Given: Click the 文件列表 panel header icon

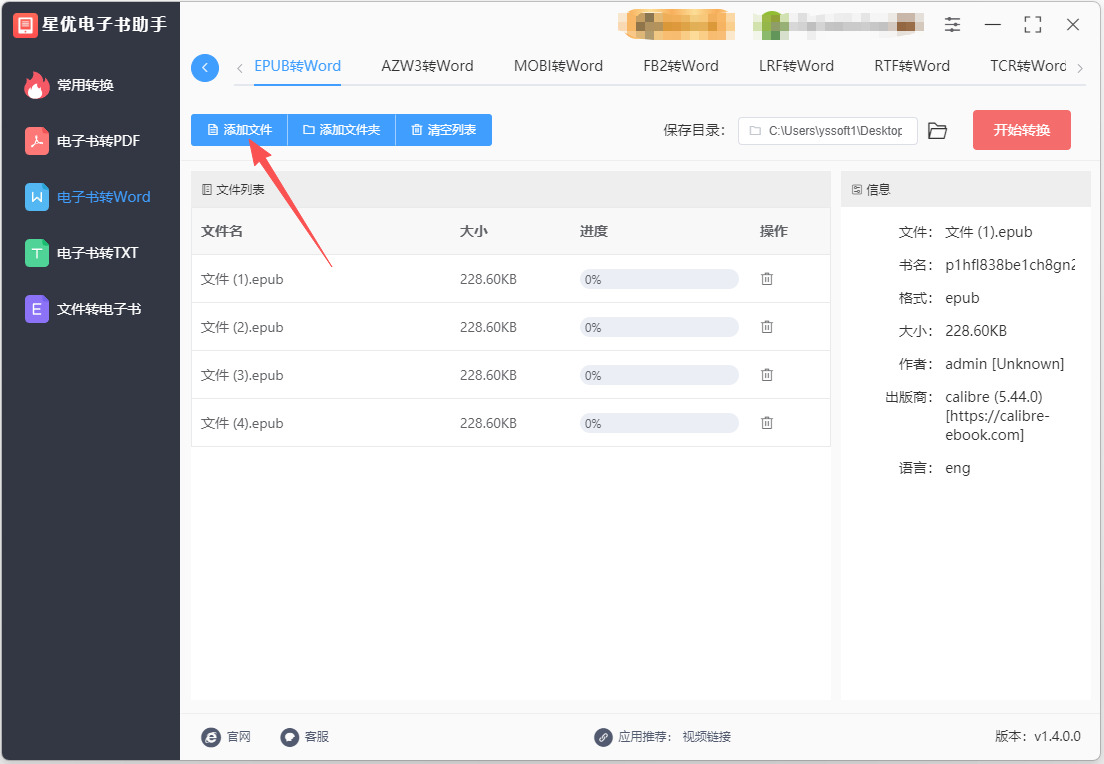Looking at the screenshot, I should (x=206, y=189).
